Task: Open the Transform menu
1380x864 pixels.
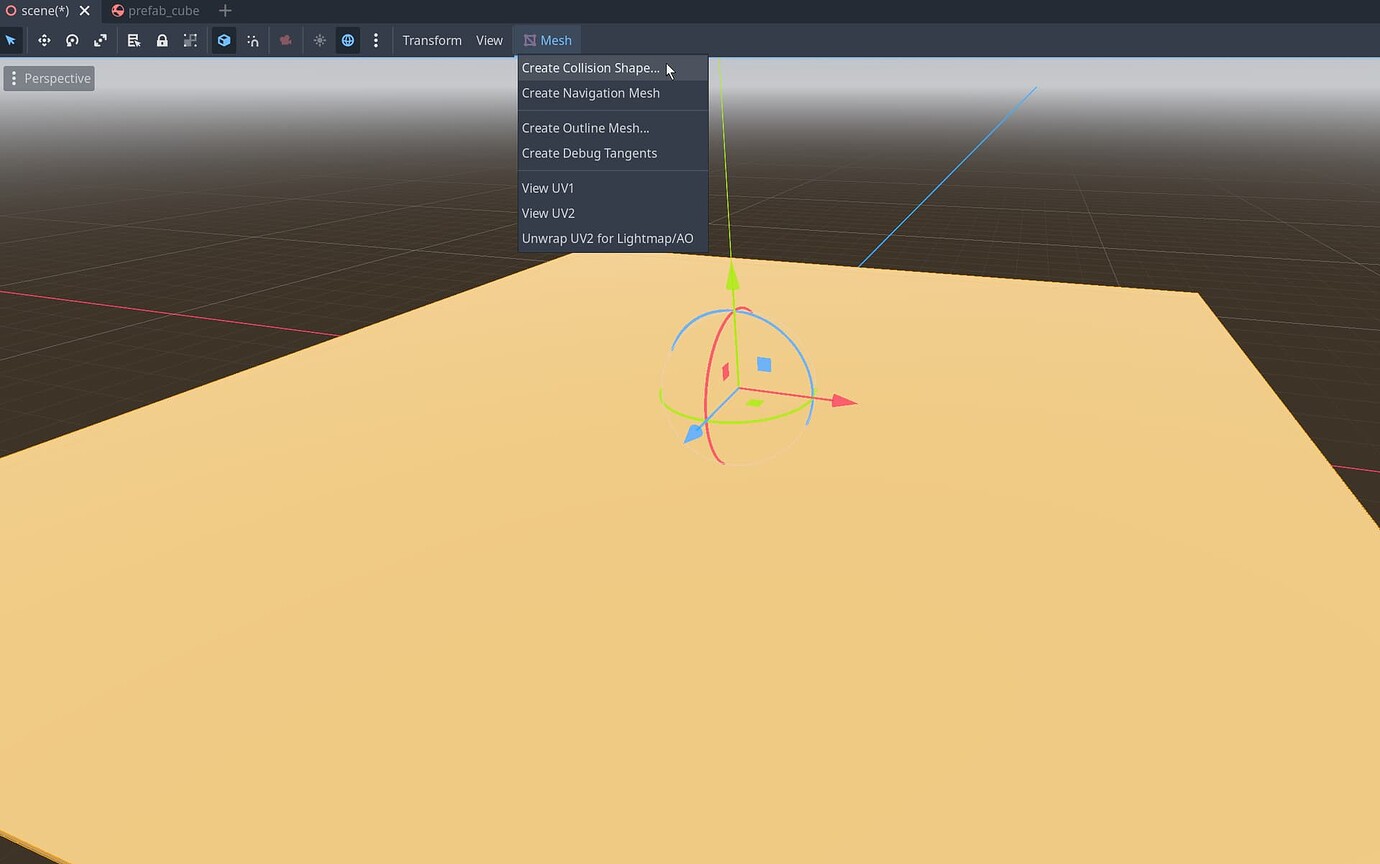Action: click(x=432, y=40)
